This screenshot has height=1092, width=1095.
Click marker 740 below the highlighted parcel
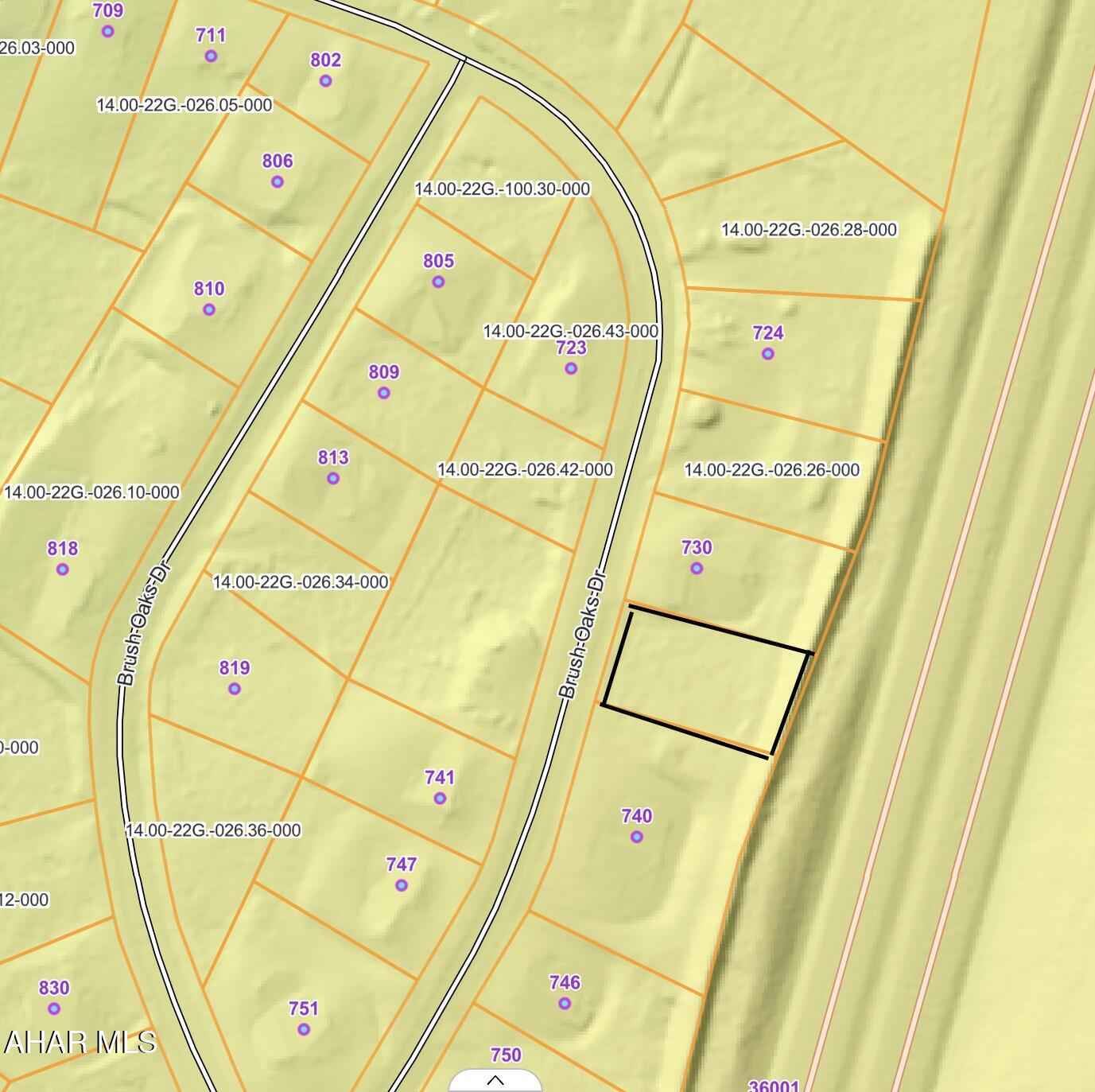click(637, 837)
